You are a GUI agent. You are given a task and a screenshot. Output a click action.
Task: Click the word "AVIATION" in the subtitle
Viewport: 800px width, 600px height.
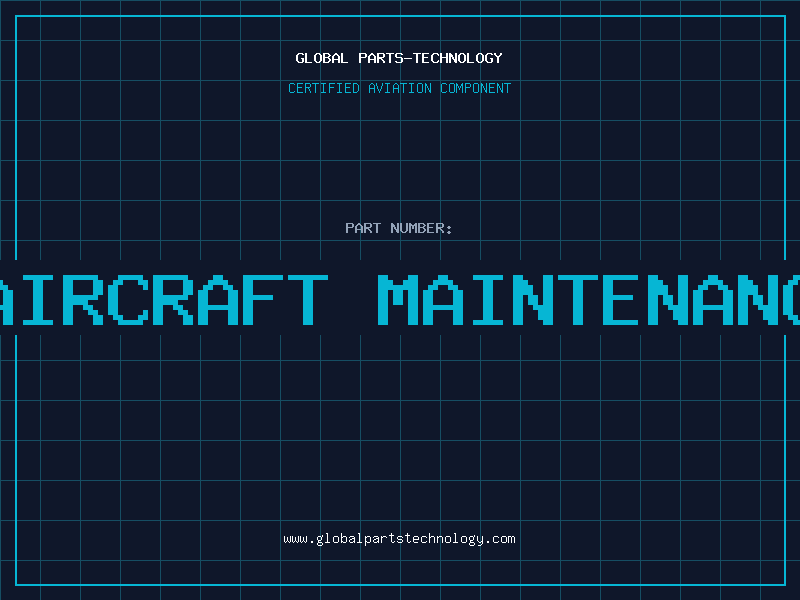pyautogui.click(x=399, y=88)
